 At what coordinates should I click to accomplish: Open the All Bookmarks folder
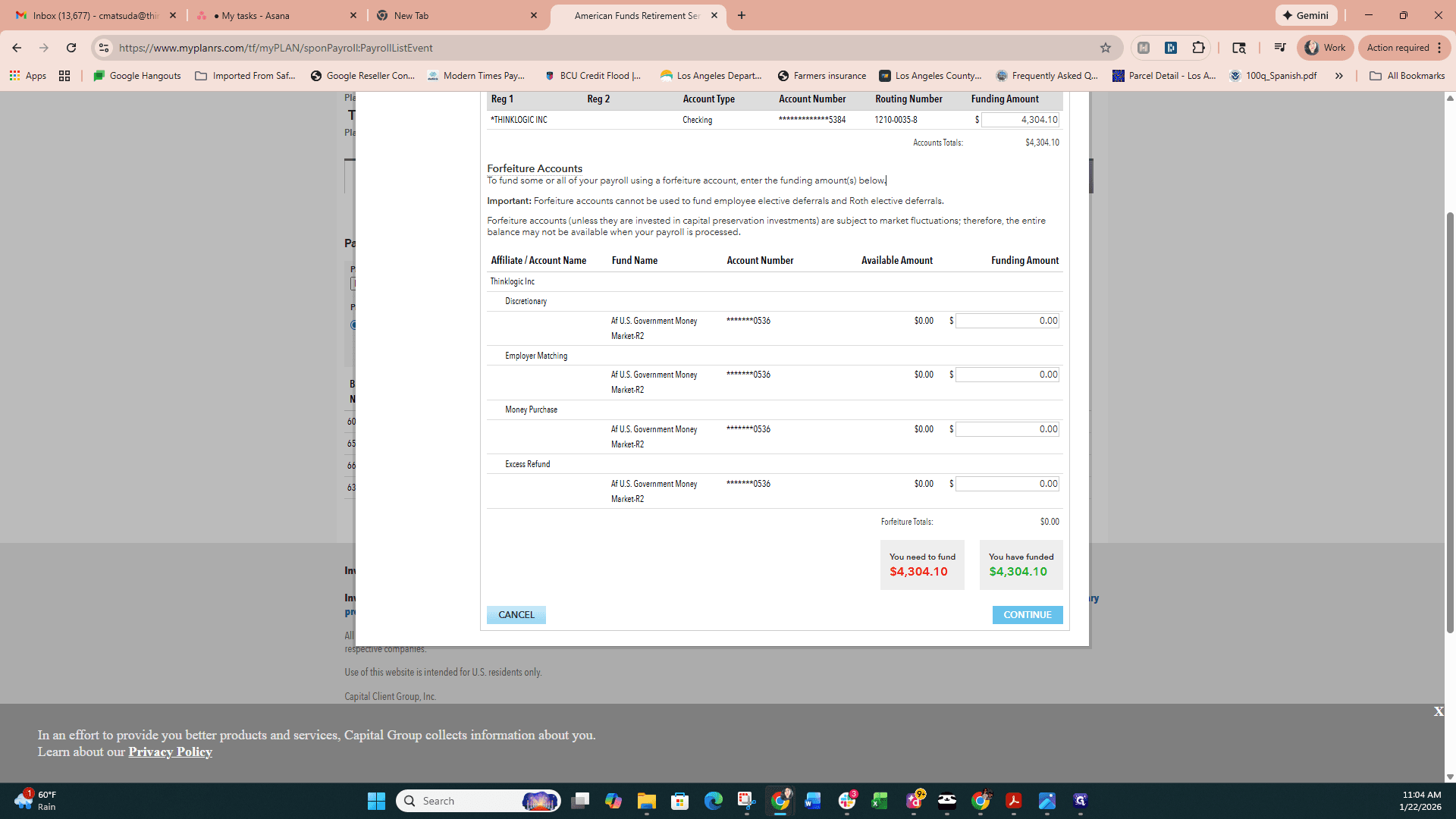(x=1407, y=76)
